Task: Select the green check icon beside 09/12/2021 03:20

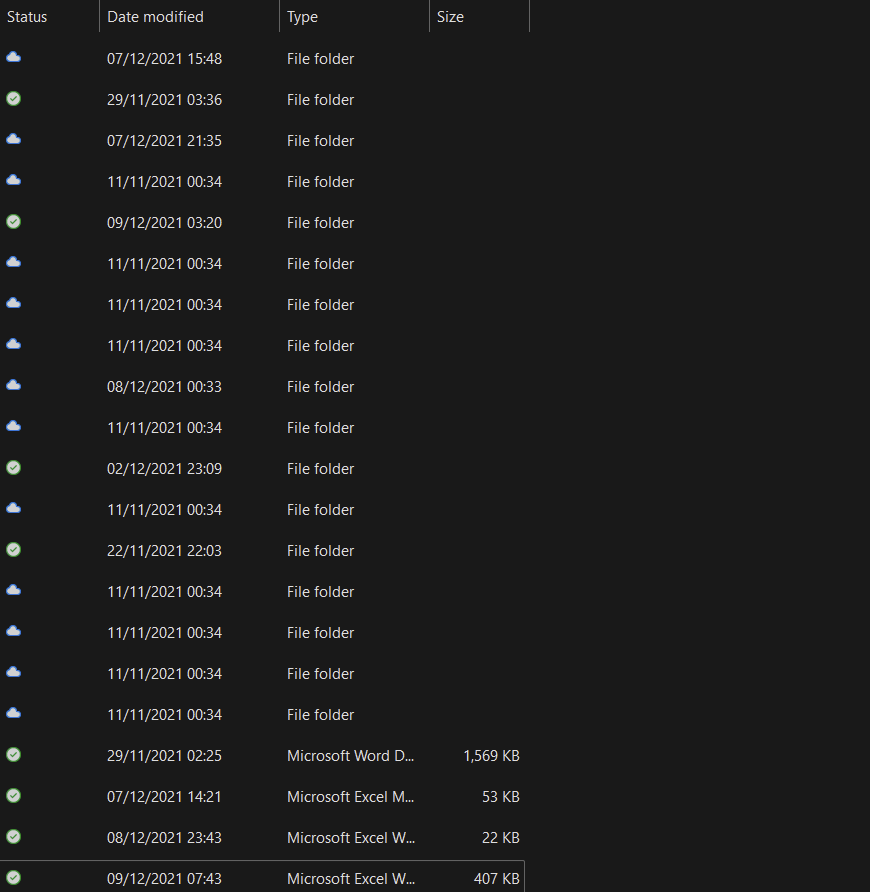Action: coord(14,222)
